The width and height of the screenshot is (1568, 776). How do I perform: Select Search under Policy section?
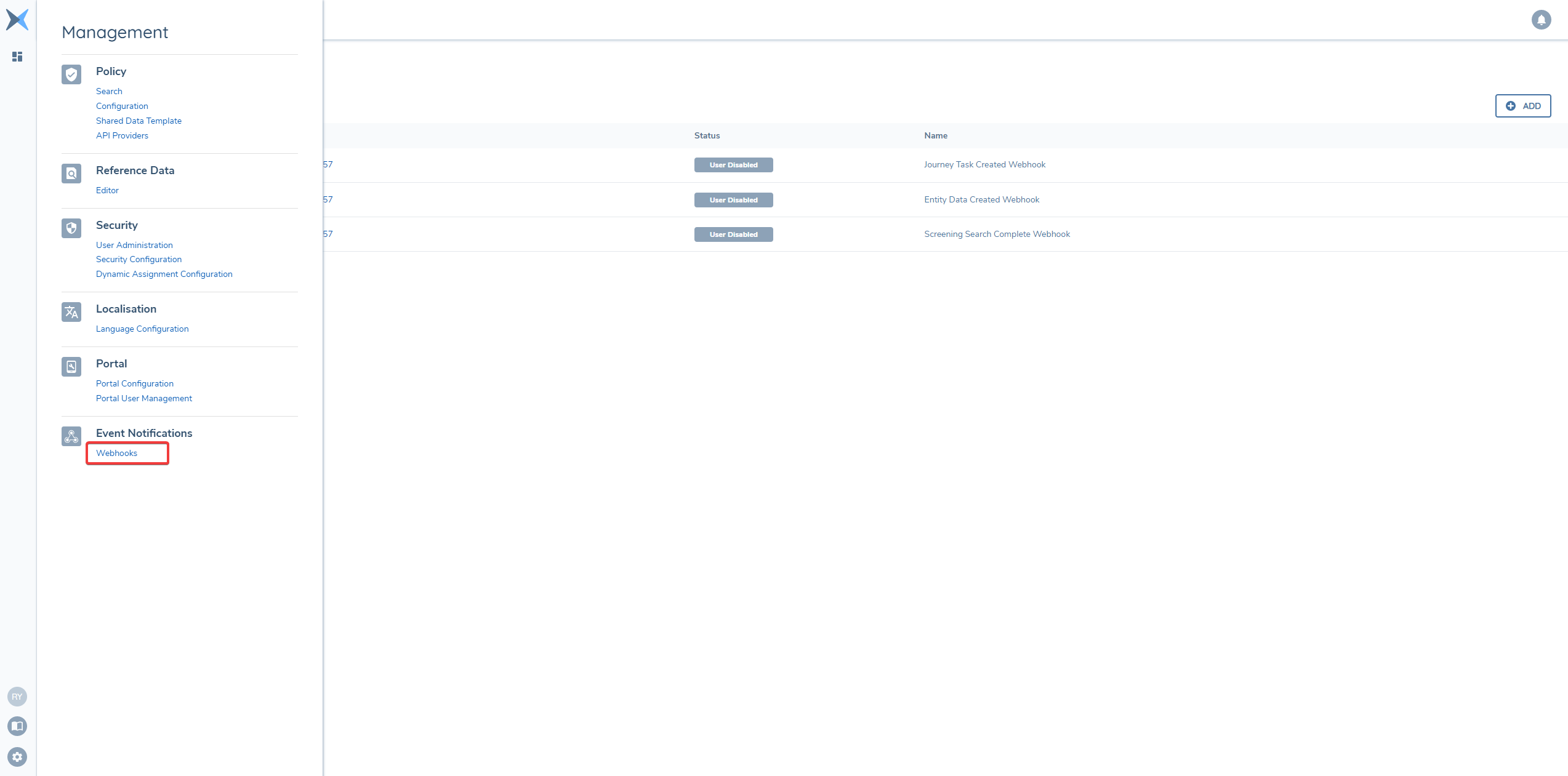tap(109, 91)
